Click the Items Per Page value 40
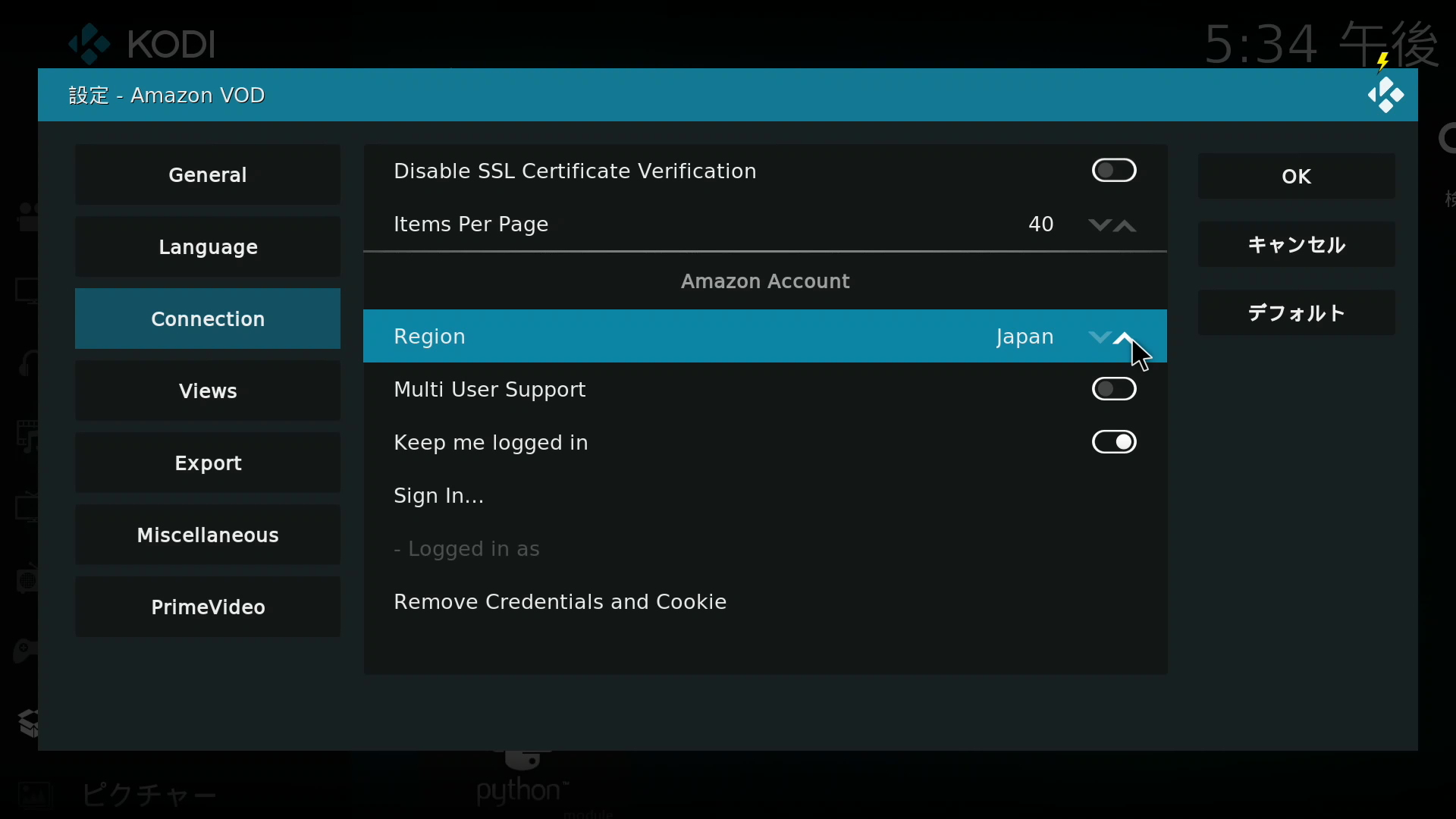The image size is (1456, 819). (1041, 224)
